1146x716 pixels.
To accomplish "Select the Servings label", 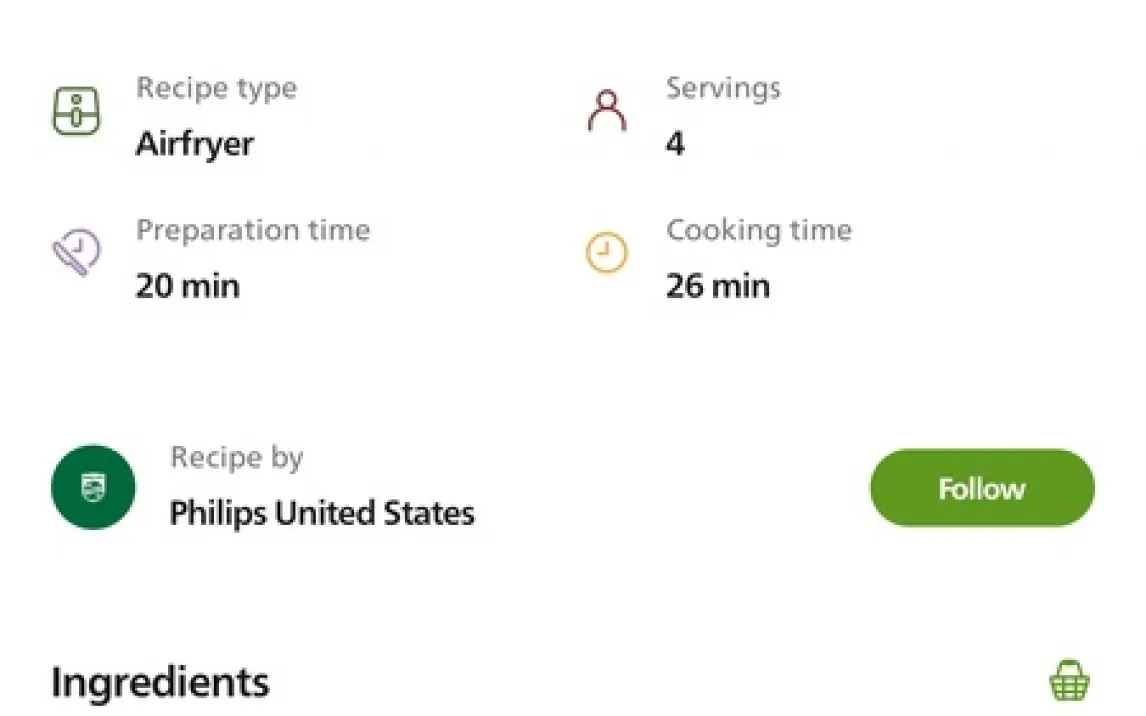I will [x=723, y=88].
